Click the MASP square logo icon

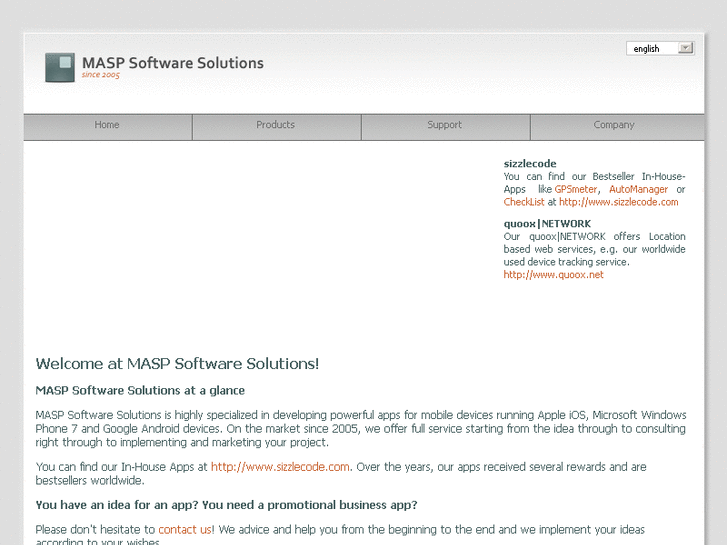click(x=60, y=67)
